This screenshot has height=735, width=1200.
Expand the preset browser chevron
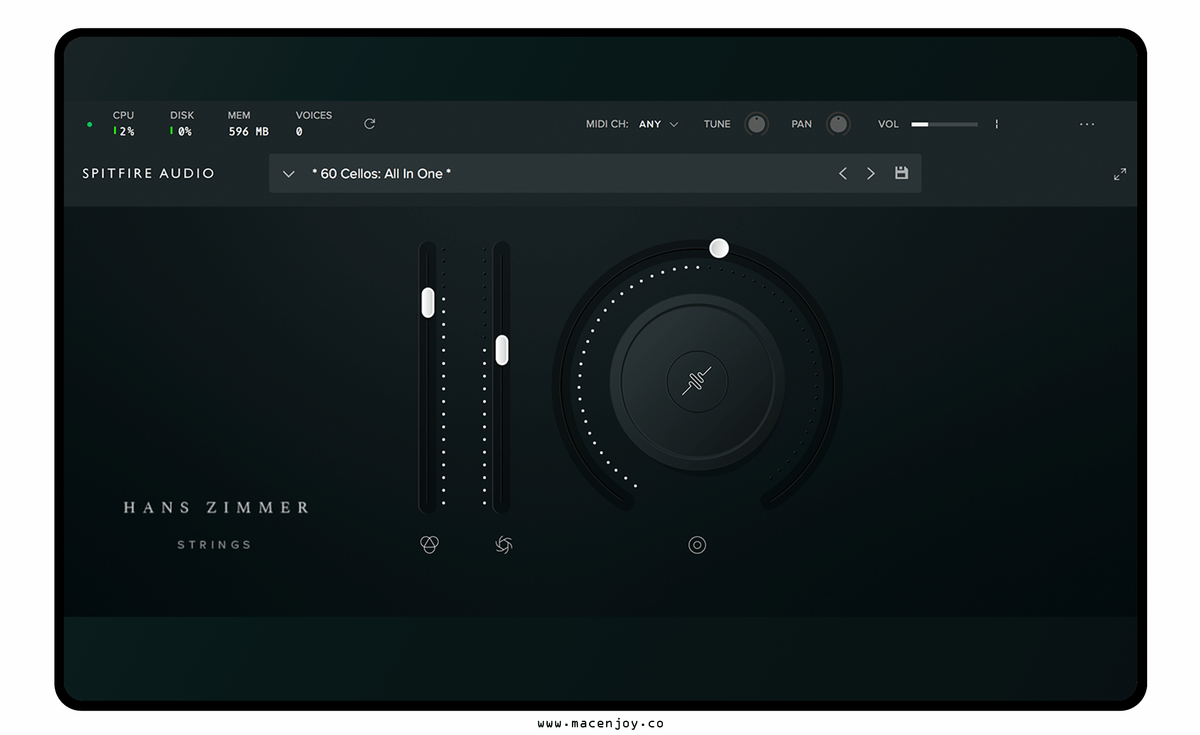pos(289,174)
